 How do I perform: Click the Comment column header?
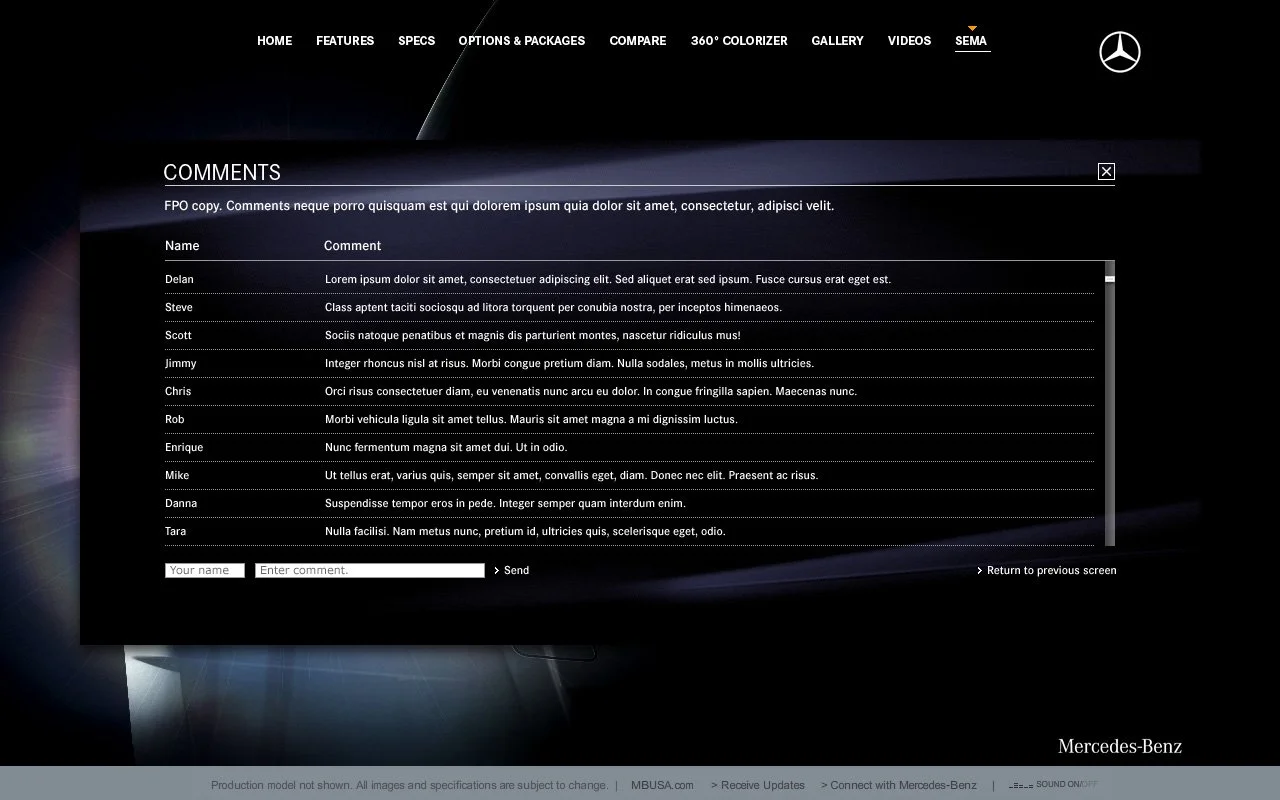352,245
